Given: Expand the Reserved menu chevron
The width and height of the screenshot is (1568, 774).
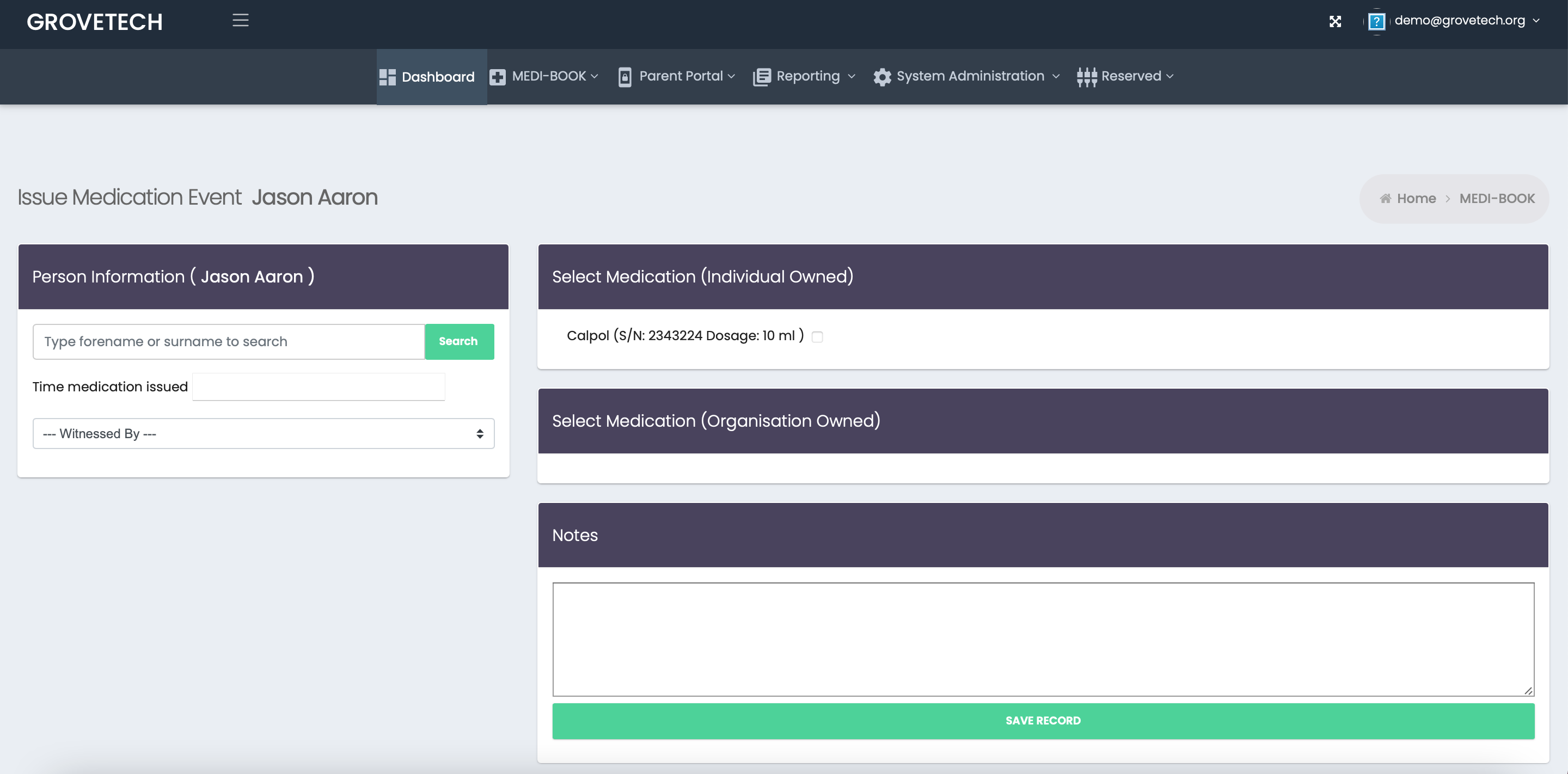Looking at the screenshot, I should (x=1169, y=77).
